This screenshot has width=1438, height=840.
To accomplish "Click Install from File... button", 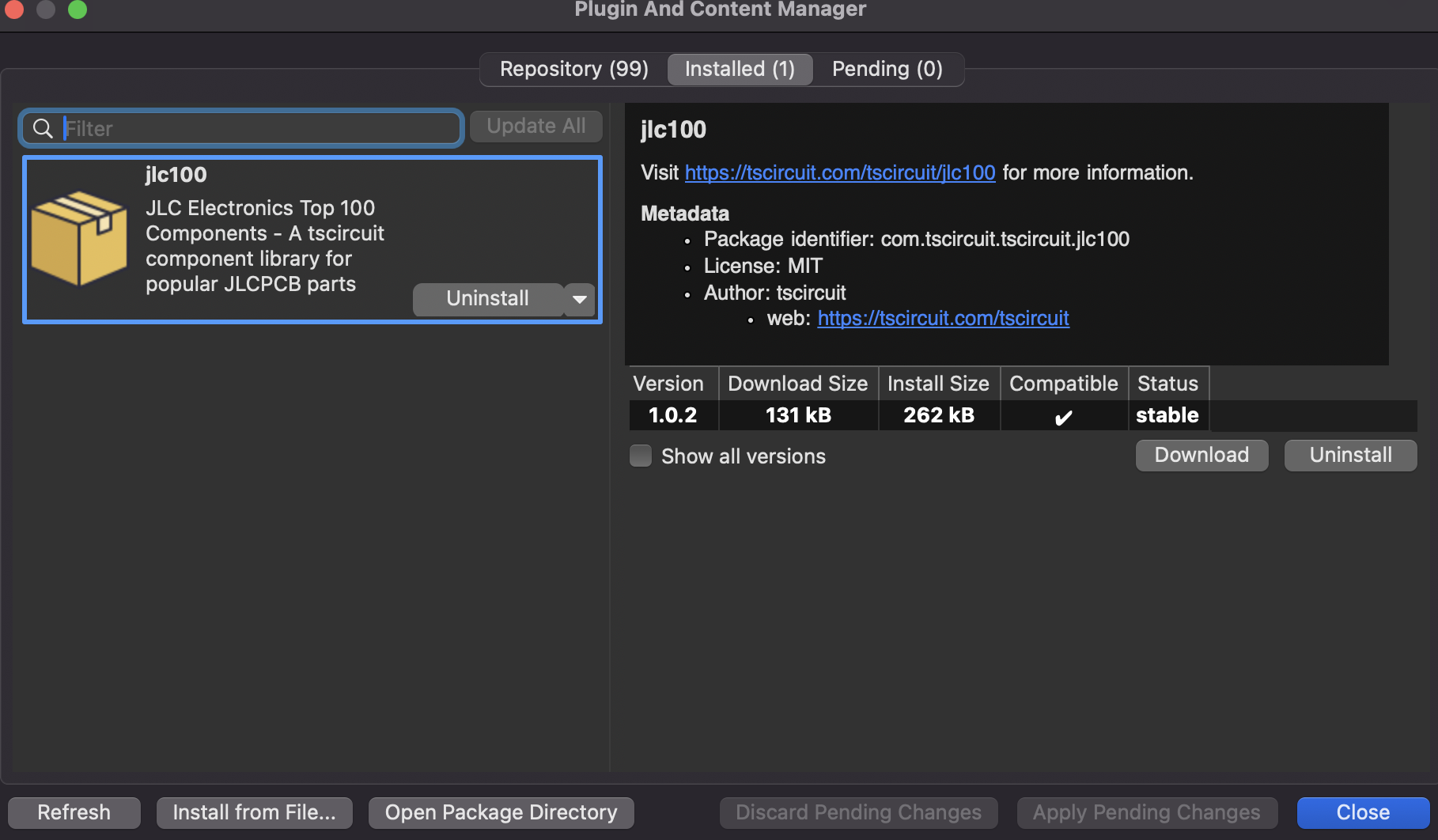I will click(x=254, y=812).
